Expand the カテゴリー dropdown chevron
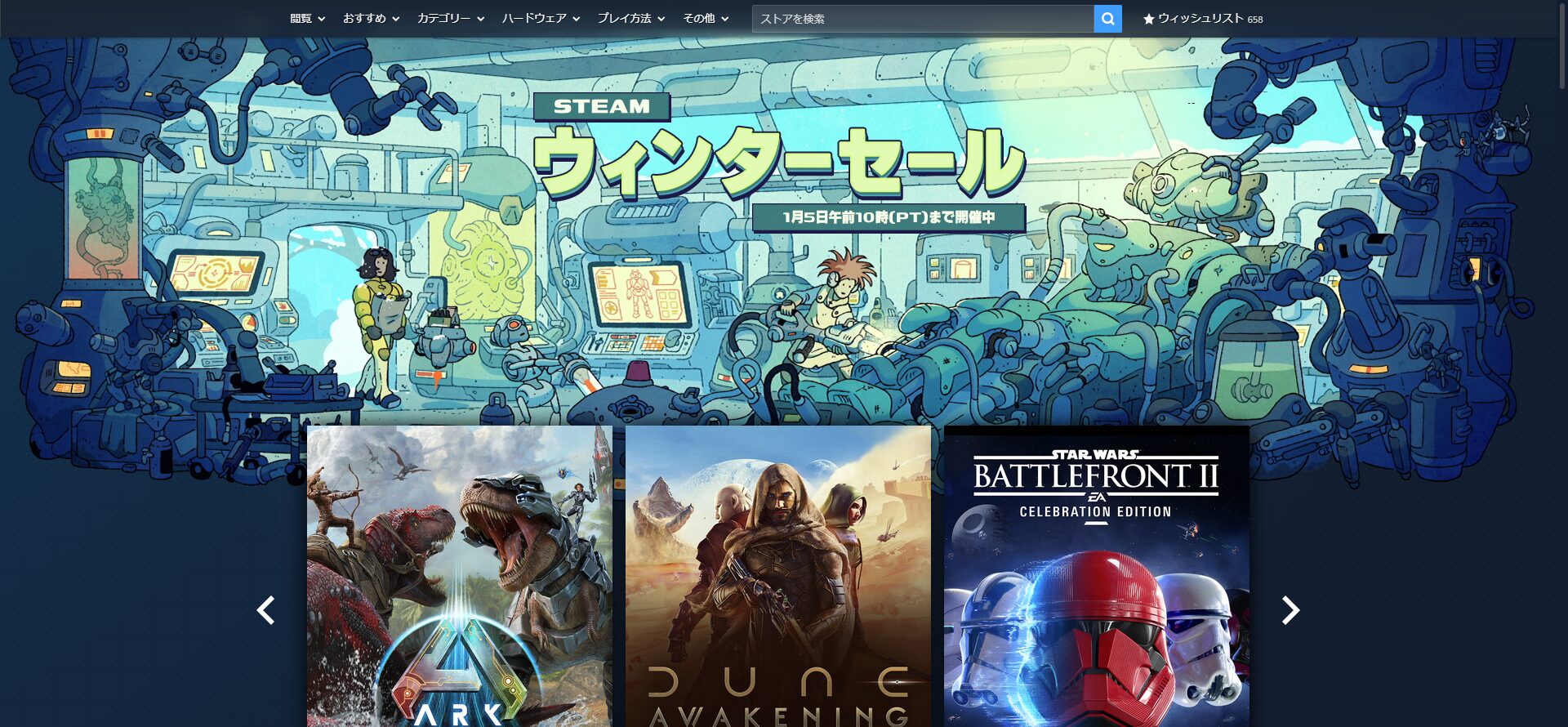Screen dimensions: 1568x727 coord(481,19)
